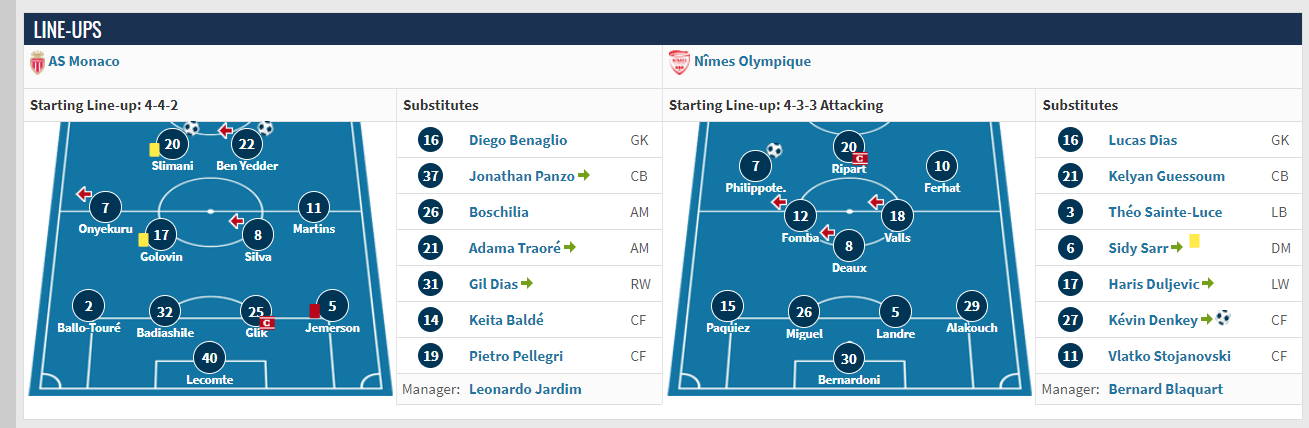Screen dimensions: 1309x428
Task: Click Jemerson's red card icon
Action: coord(314,311)
